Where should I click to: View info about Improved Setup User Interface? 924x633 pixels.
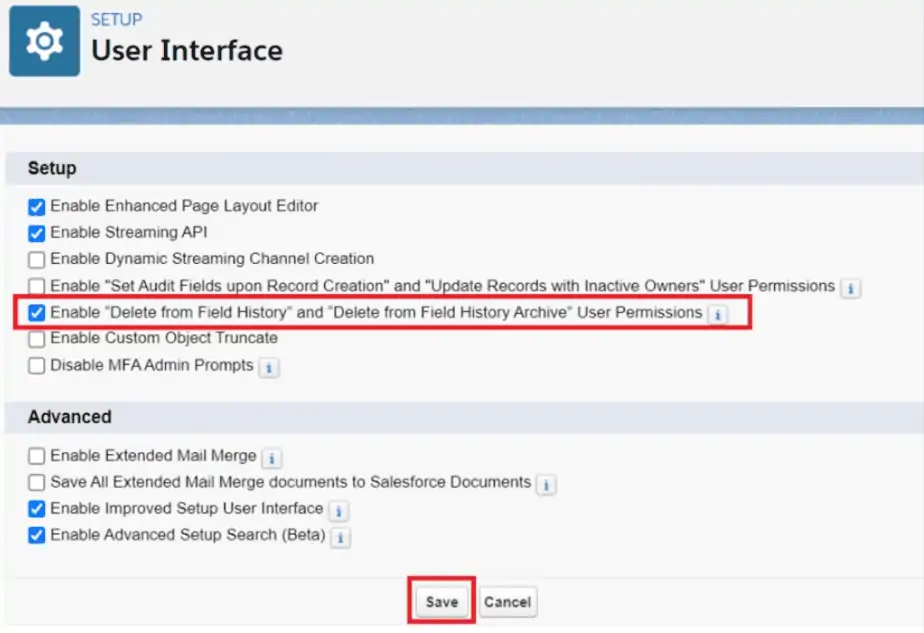[x=338, y=509]
